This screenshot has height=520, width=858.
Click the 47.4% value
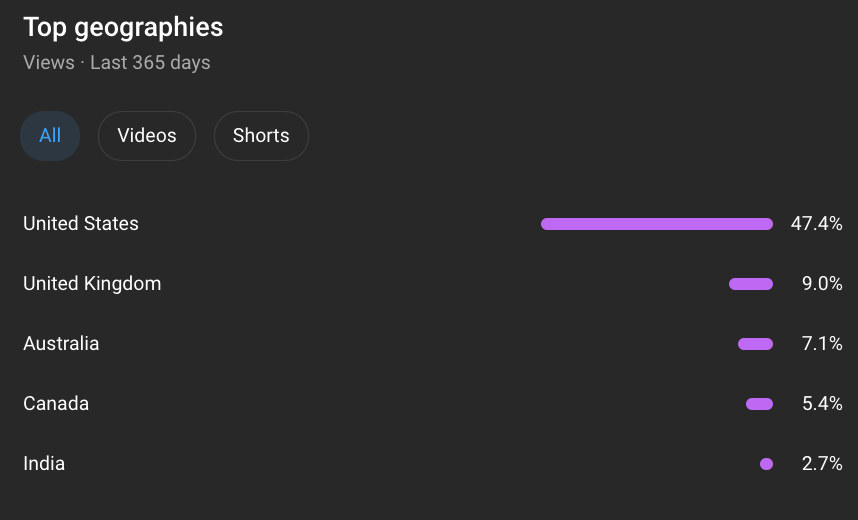pyautogui.click(x=816, y=223)
